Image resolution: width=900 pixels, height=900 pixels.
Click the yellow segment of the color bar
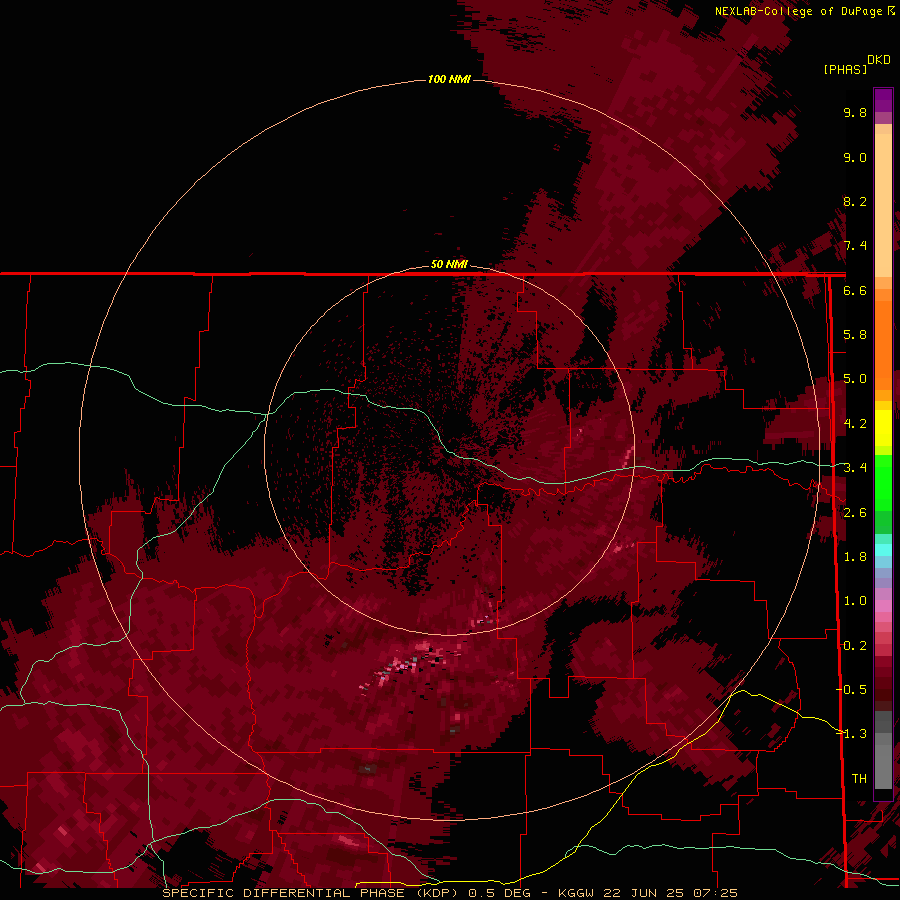(x=883, y=428)
